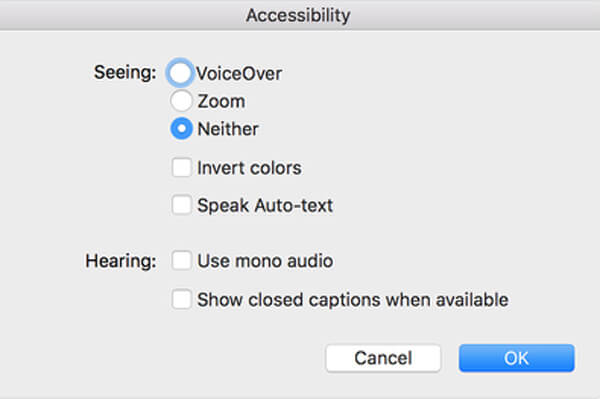Image resolution: width=600 pixels, height=399 pixels.
Task: Choose the Zoom radio option
Action: click(x=181, y=101)
